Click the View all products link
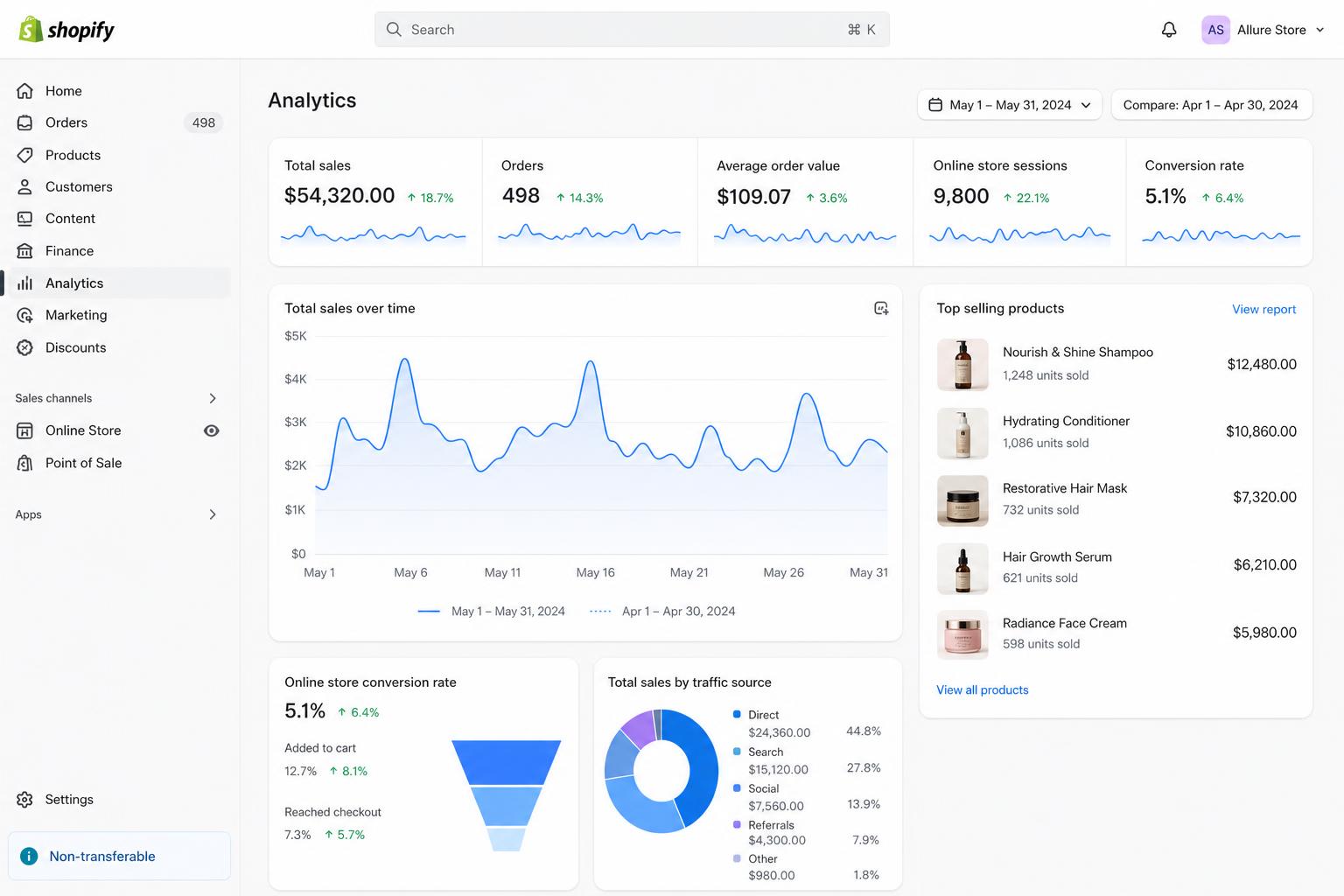Image resolution: width=1344 pixels, height=896 pixels. pyautogui.click(x=983, y=689)
